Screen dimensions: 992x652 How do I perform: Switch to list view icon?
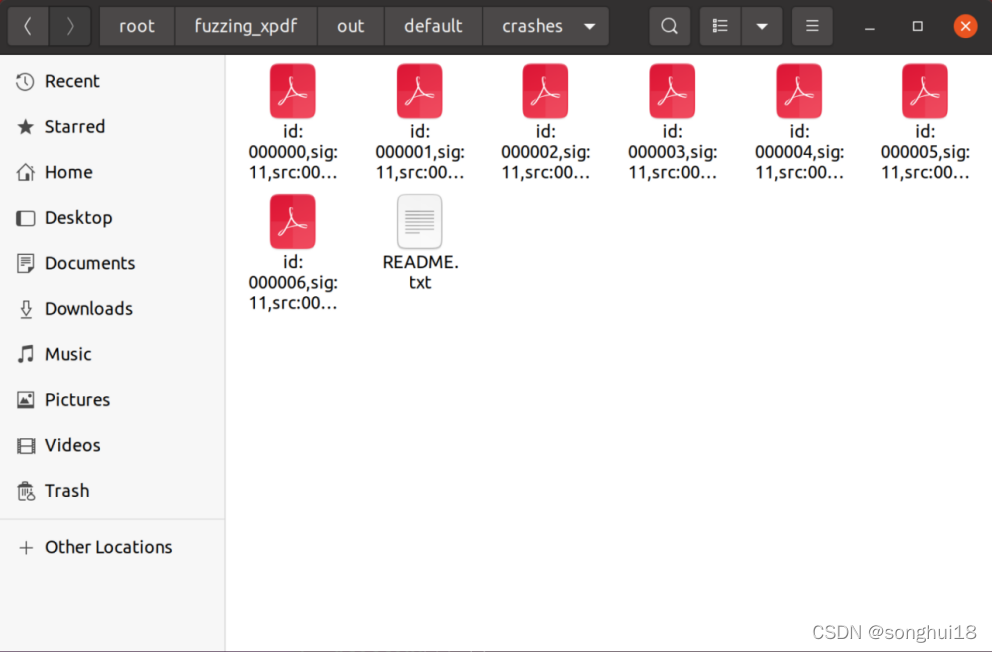click(720, 26)
